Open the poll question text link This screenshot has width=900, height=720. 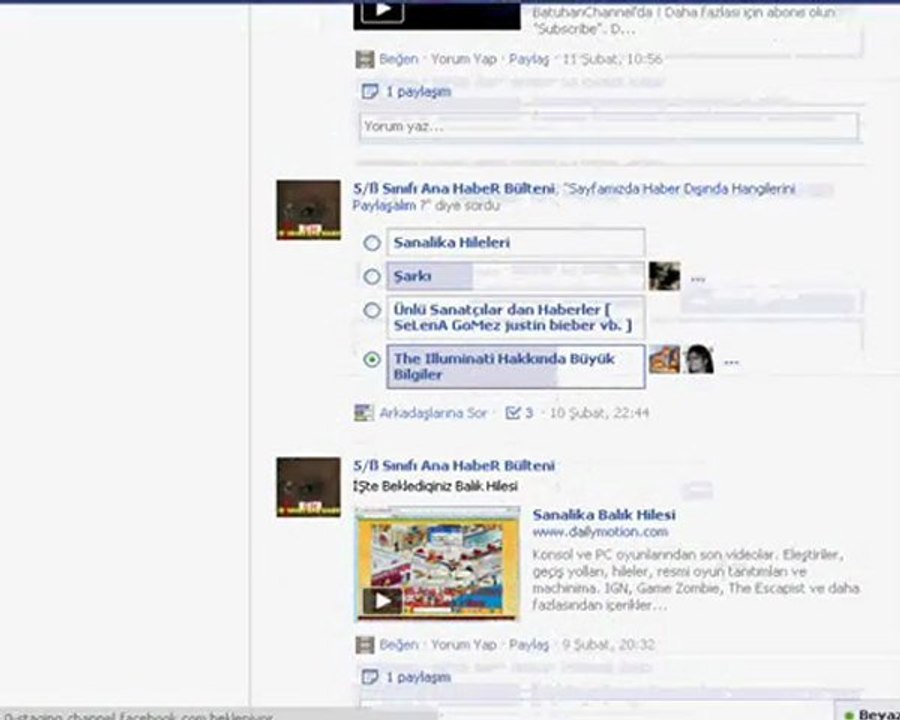click(x=574, y=196)
